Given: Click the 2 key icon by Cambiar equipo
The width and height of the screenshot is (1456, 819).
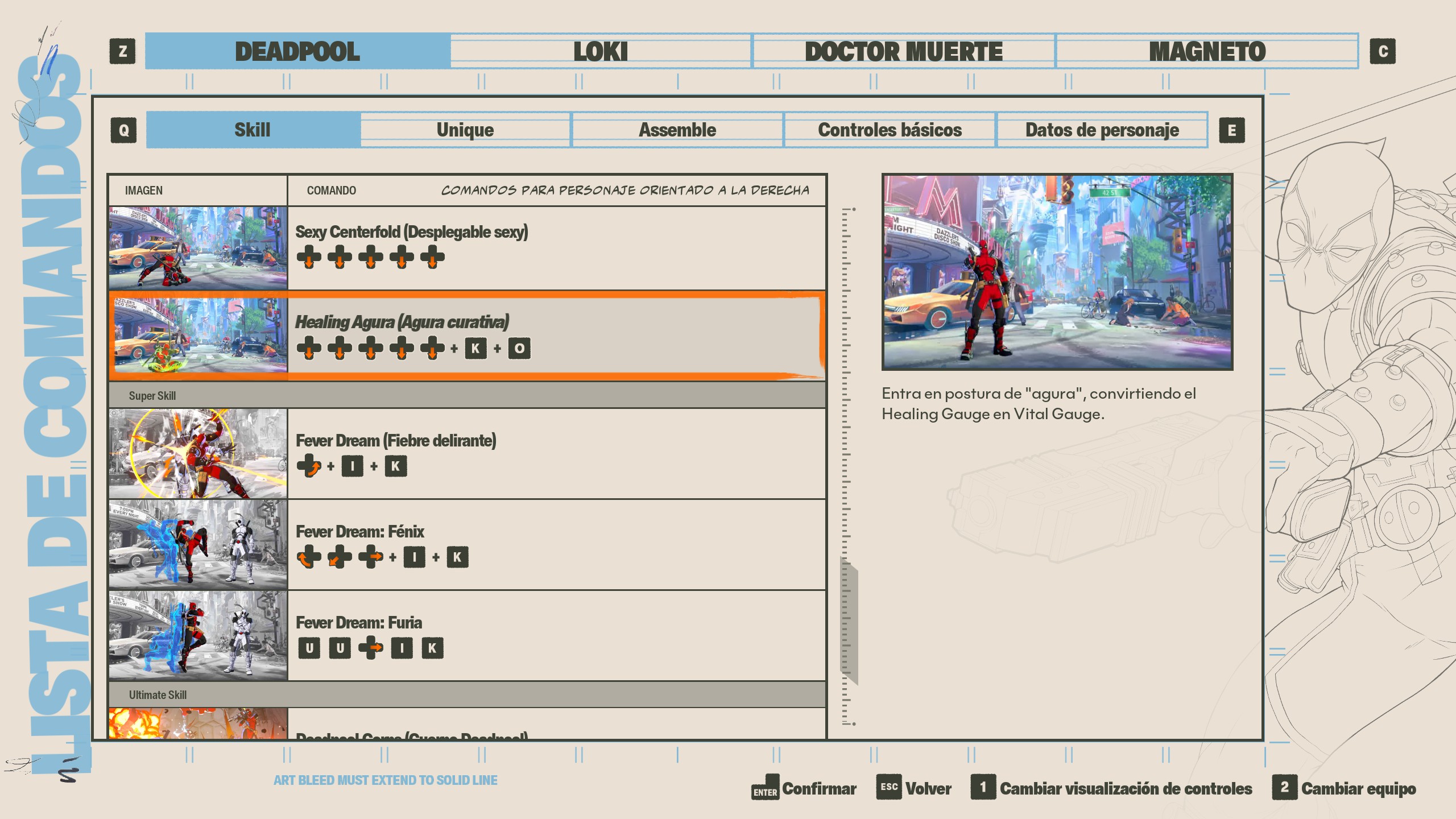Looking at the screenshot, I should (1284, 787).
